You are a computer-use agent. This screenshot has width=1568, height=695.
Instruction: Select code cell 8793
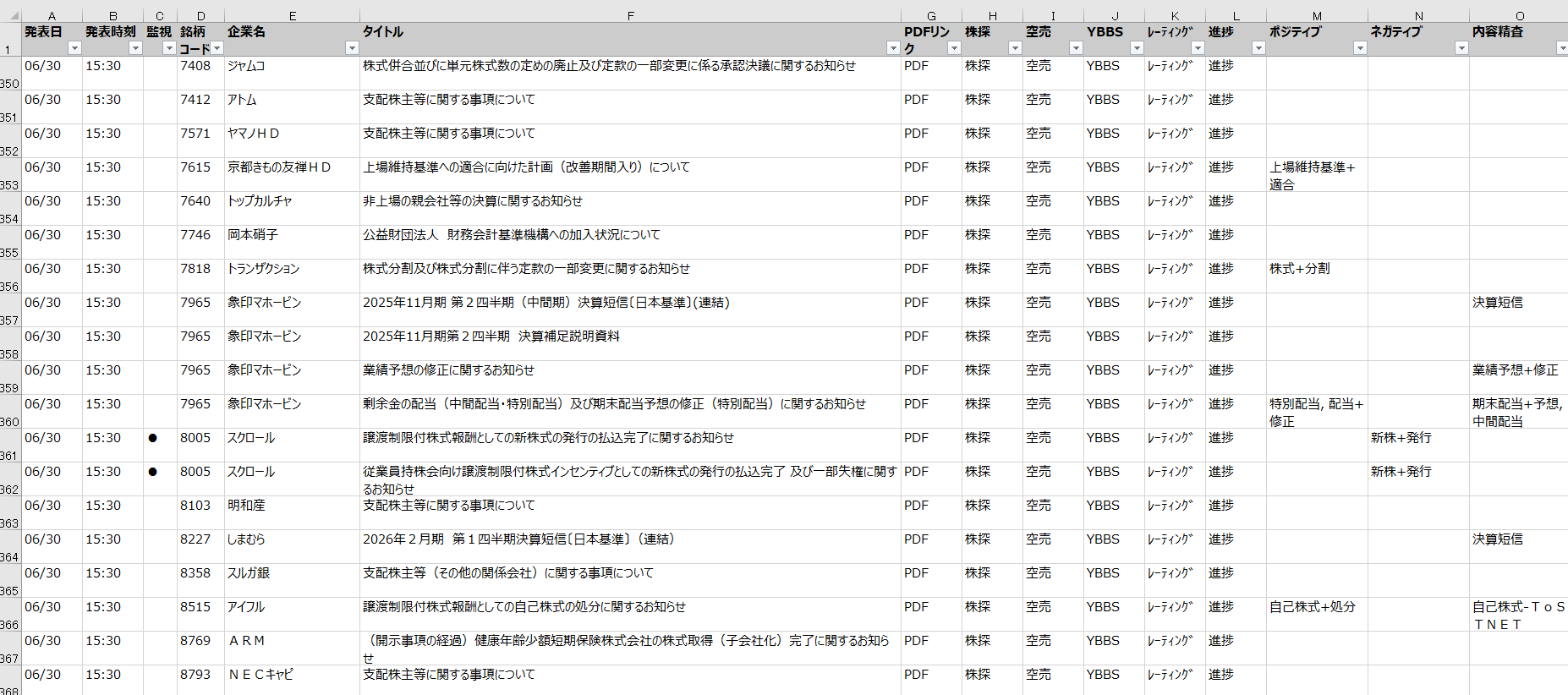tap(200, 681)
